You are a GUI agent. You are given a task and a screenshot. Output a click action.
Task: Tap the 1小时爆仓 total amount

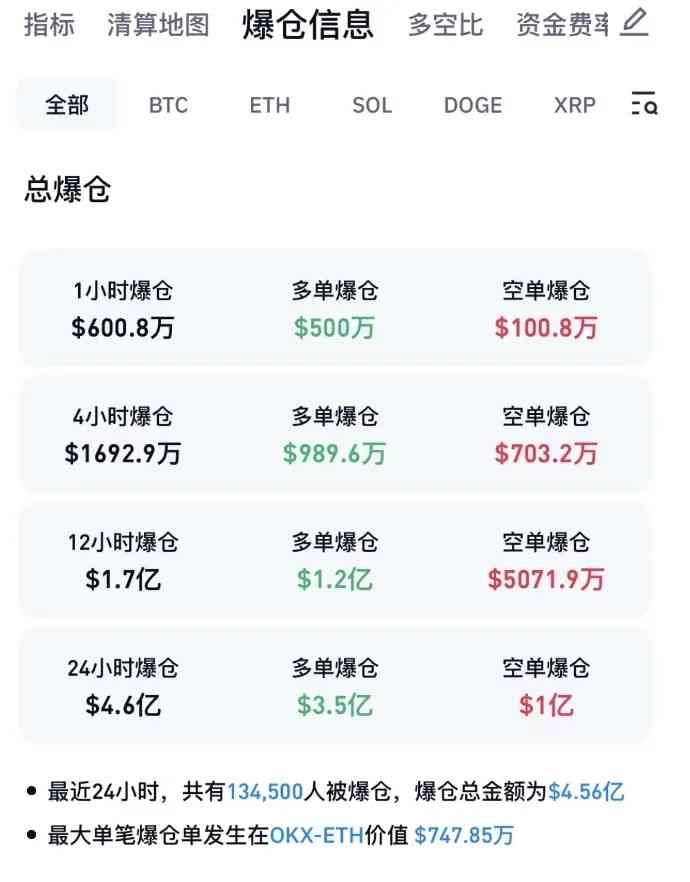pyautogui.click(x=123, y=328)
